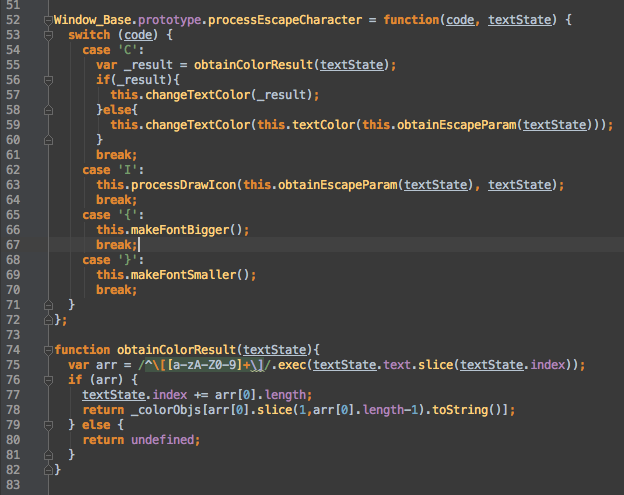Click the fold end marker on line 72

(x=48, y=320)
